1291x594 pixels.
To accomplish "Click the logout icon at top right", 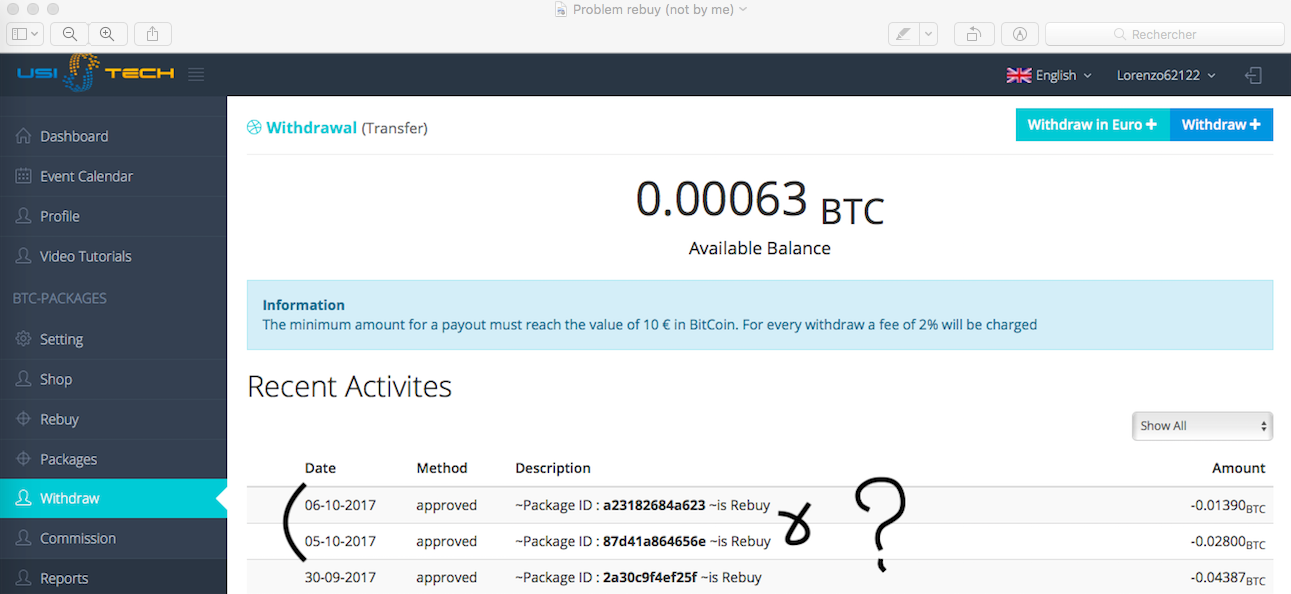I will tap(1253, 74).
